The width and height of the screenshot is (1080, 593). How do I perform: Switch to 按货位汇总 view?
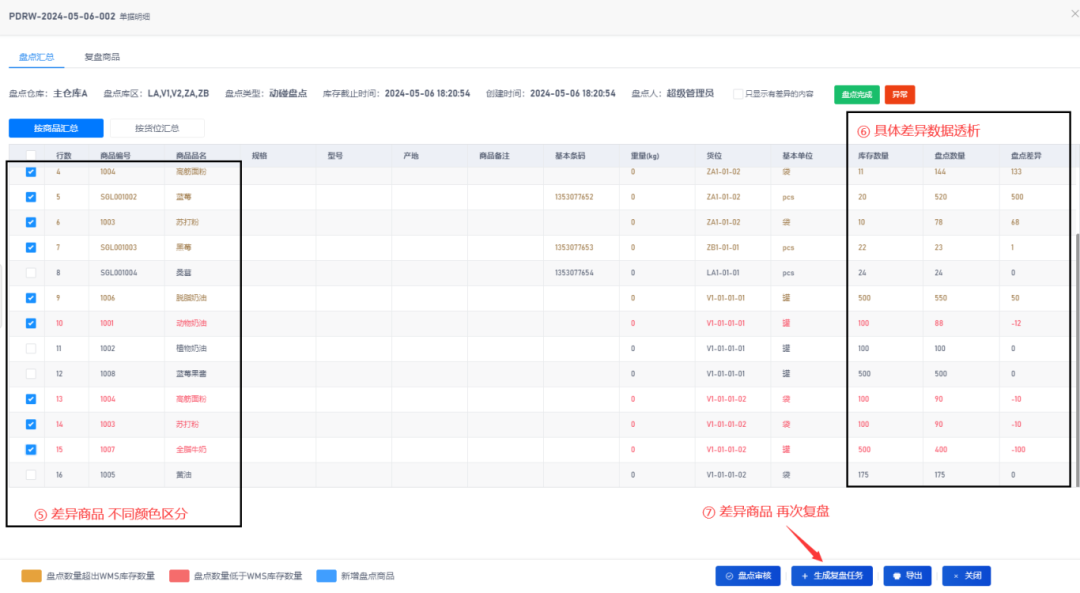(156, 128)
